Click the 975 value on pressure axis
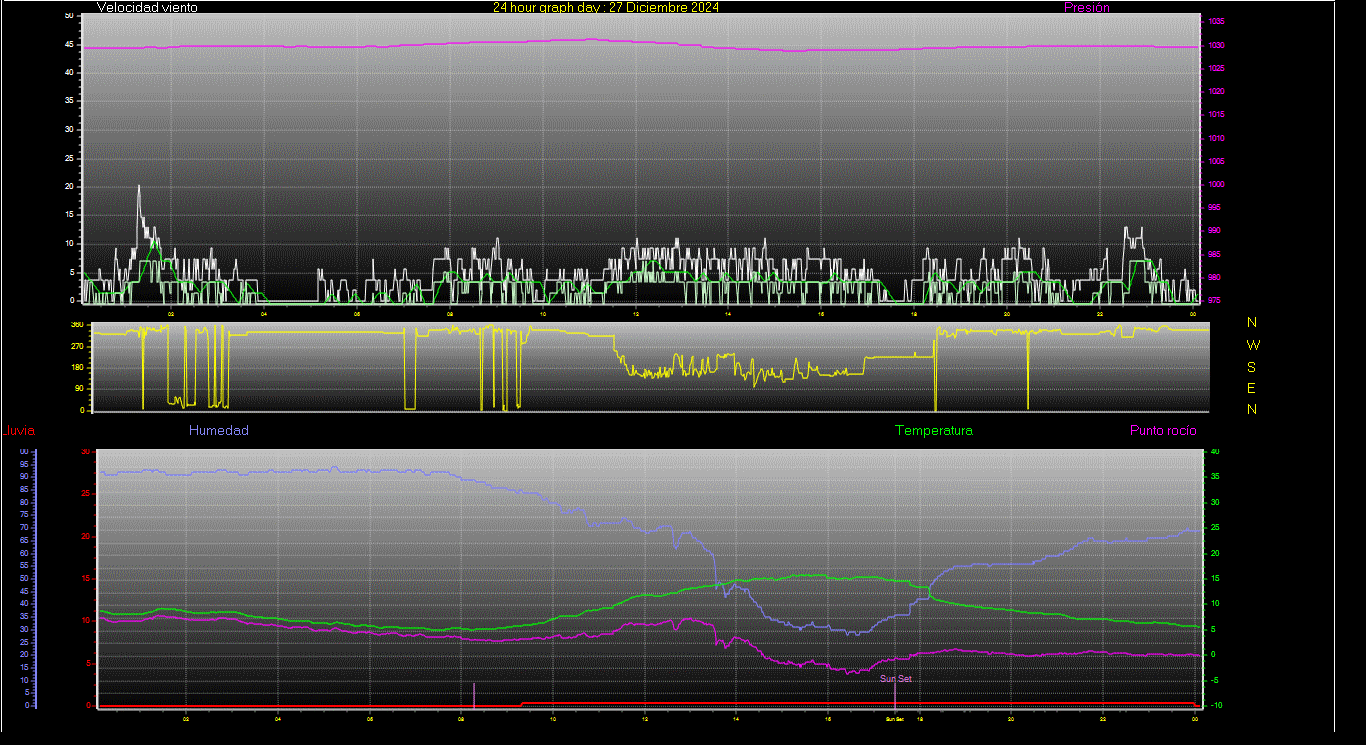1366x745 pixels. [1213, 300]
